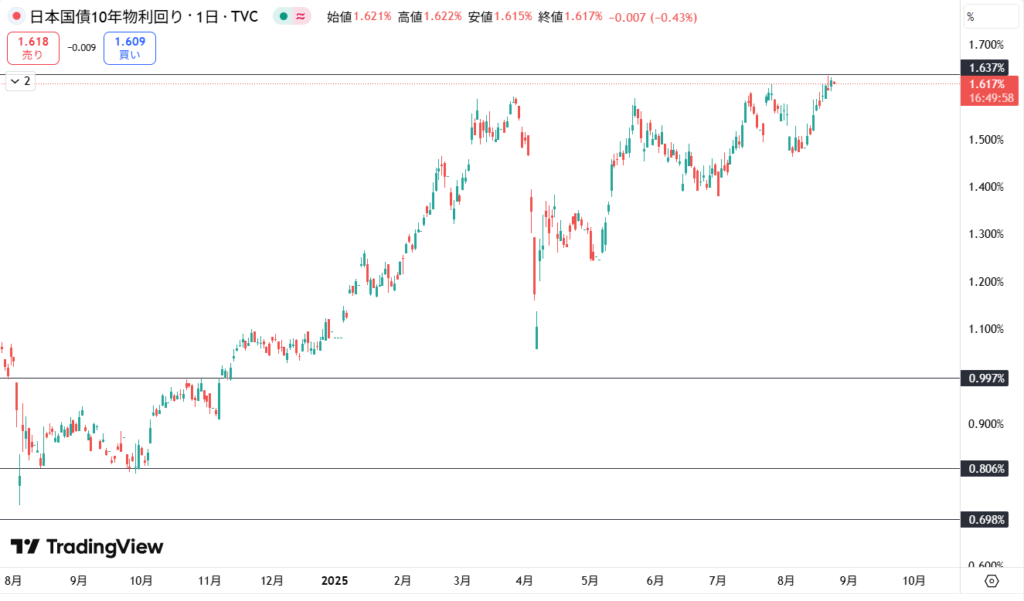
Task: Click the 0.900% price axis label
Action: point(986,424)
